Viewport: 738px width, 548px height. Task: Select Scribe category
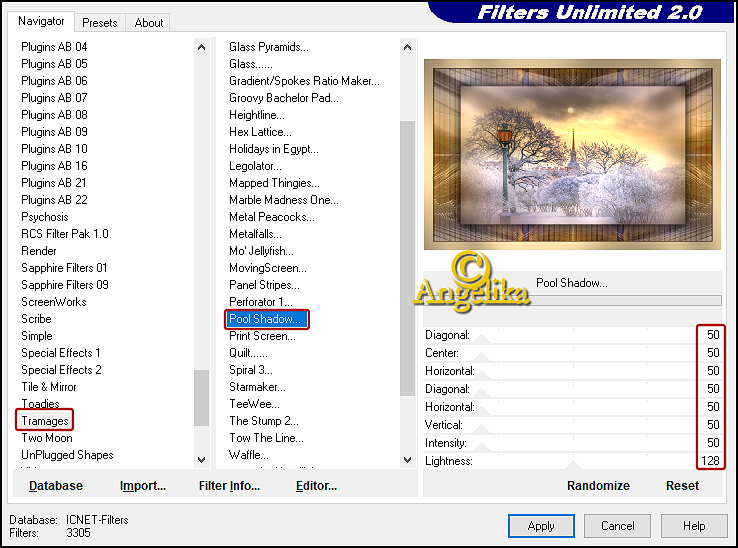click(36, 319)
